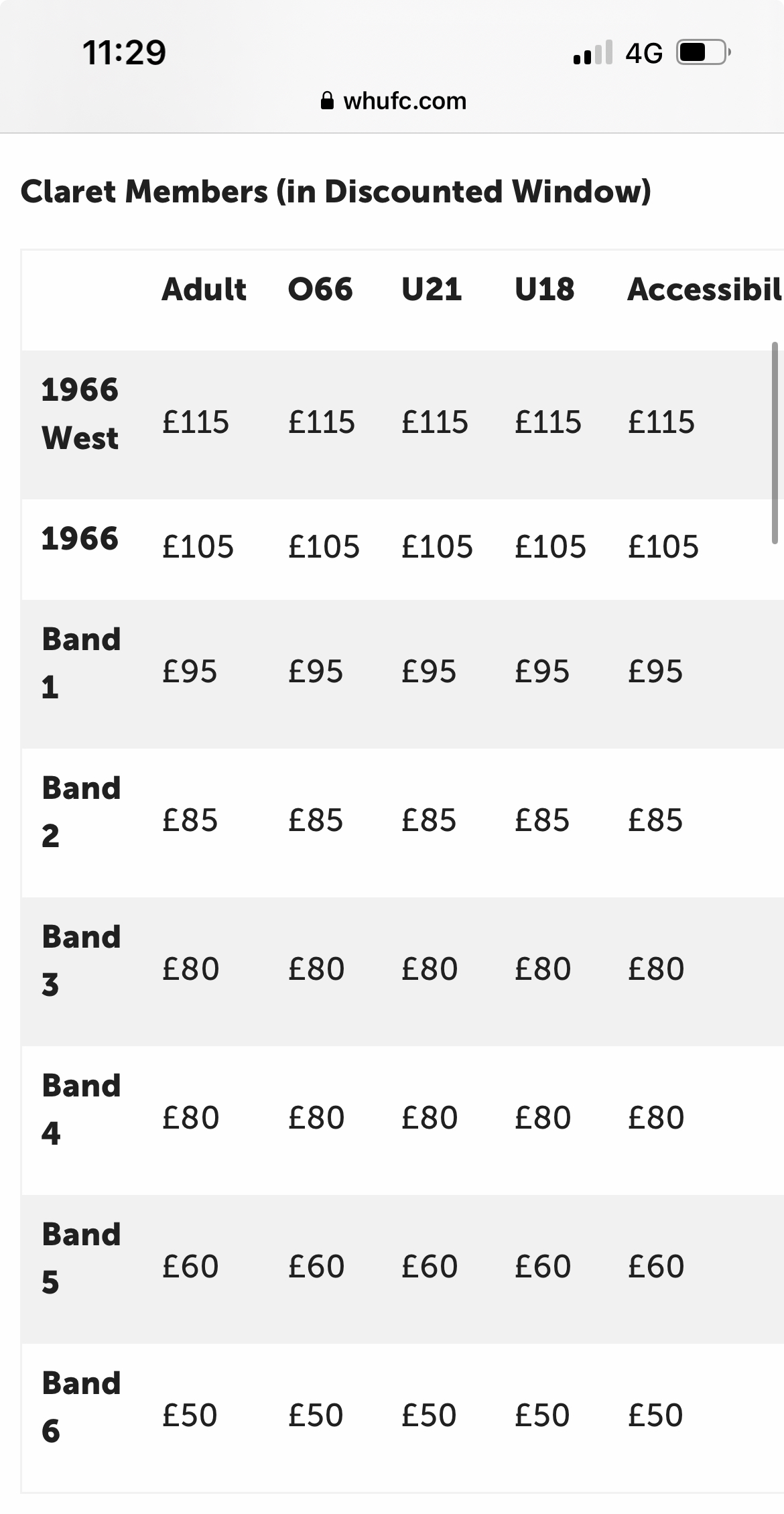Screen dimensions: 784x1514
Task: Select the U21 column header
Action: click(x=432, y=290)
